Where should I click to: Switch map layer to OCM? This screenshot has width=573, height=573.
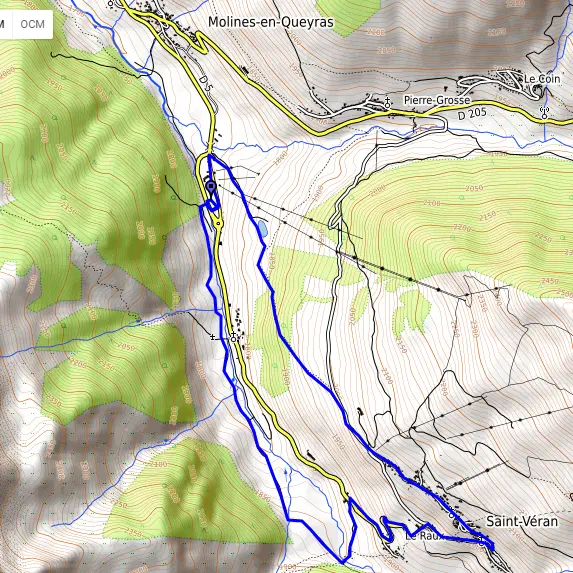point(33,24)
